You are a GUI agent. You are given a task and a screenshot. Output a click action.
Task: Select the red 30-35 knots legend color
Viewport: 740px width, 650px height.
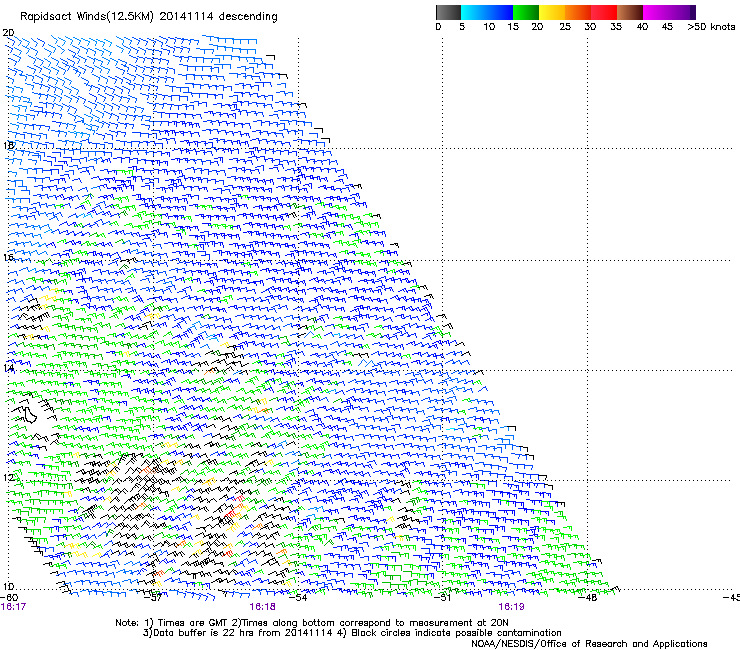(604, 12)
